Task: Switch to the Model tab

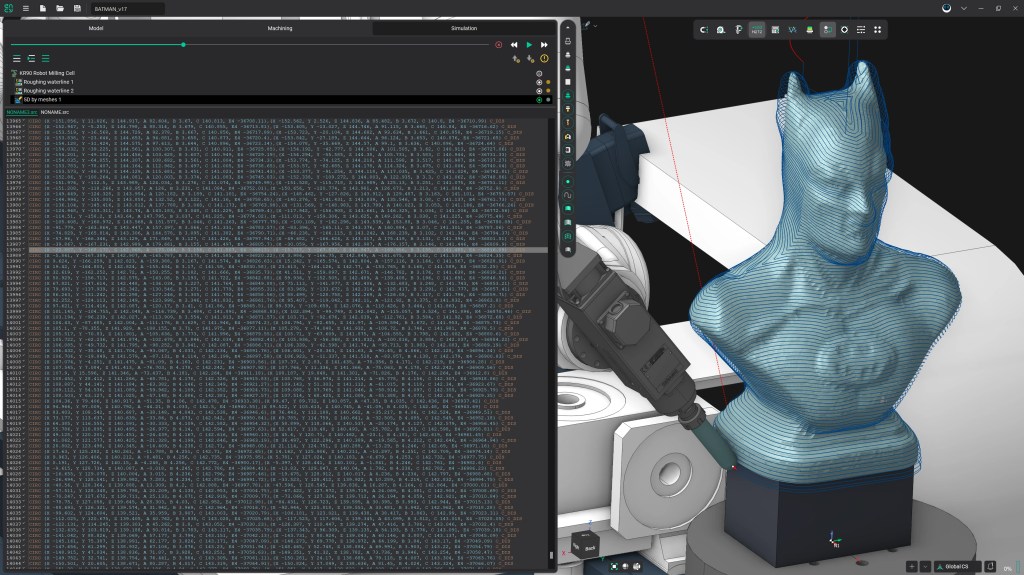Action: pos(96,28)
